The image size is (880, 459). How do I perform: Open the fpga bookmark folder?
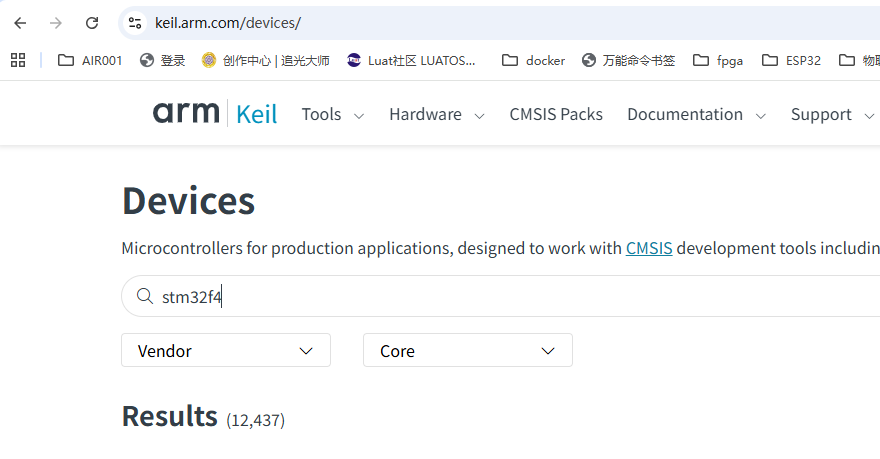click(718, 60)
